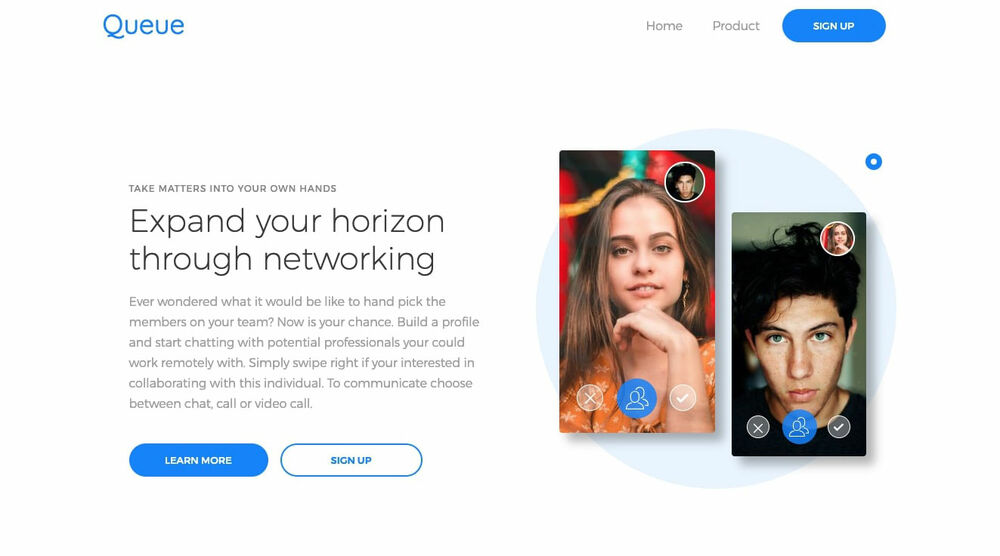The width and height of the screenshot is (1000, 556).
Task: Click the Queue logo
Action: [143, 26]
